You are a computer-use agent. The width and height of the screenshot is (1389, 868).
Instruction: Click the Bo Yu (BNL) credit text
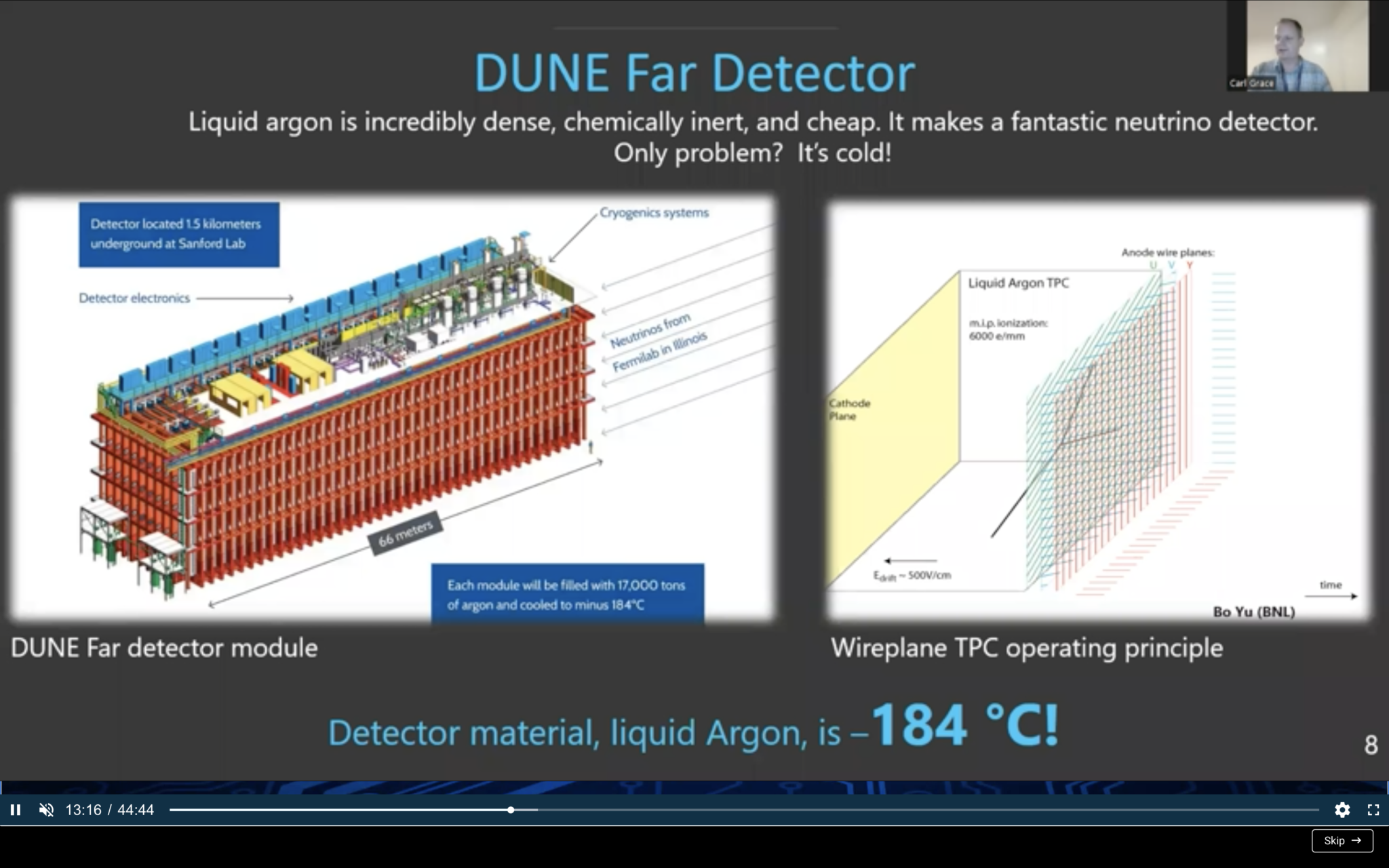pos(1255,611)
